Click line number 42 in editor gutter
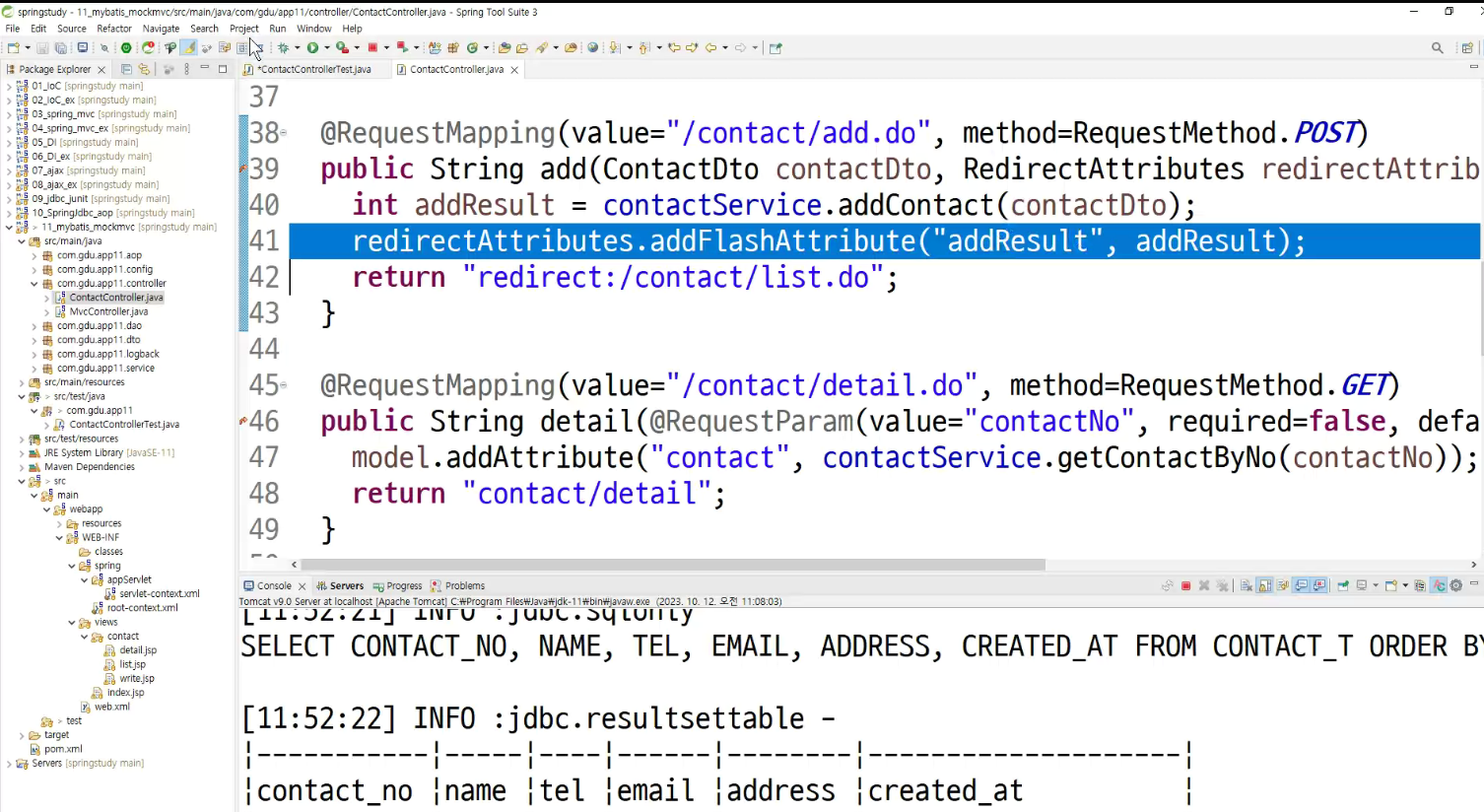Image resolution: width=1484 pixels, height=812 pixels. pyautogui.click(x=264, y=277)
